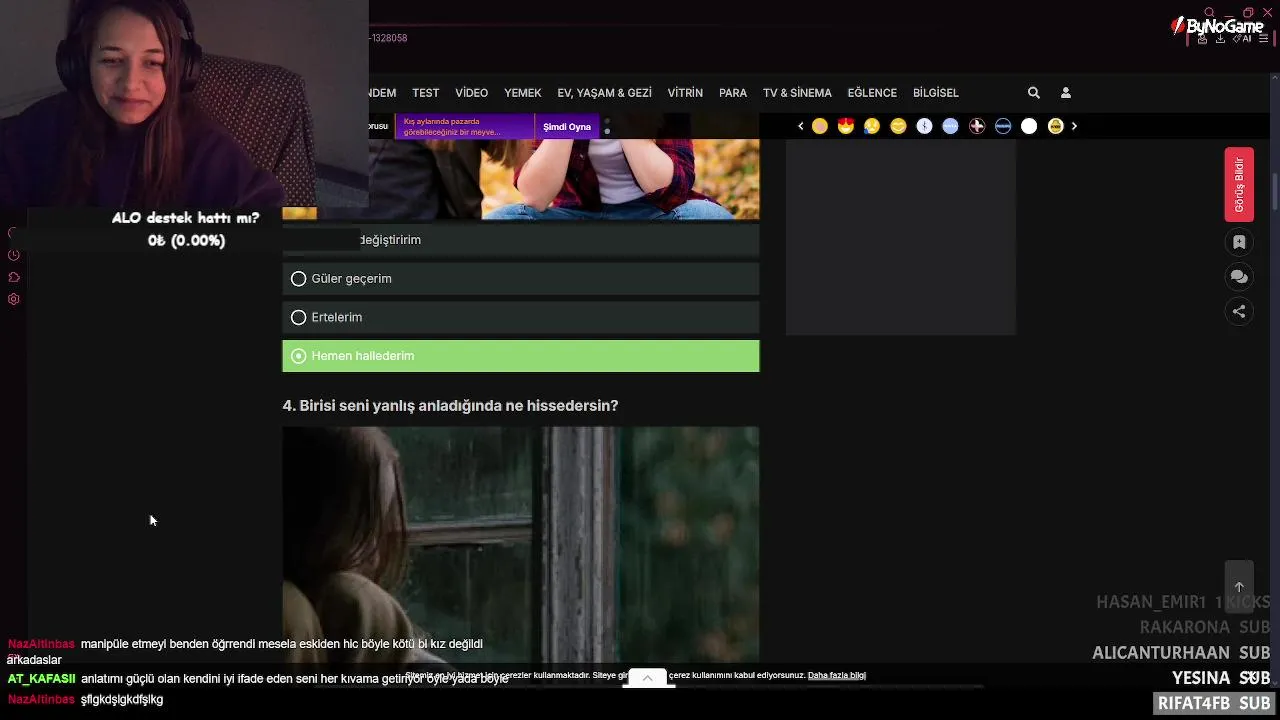1280x720 pixels.
Task: Click question 4 window photo
Action: pyautogui.click(x=521, y=544)
